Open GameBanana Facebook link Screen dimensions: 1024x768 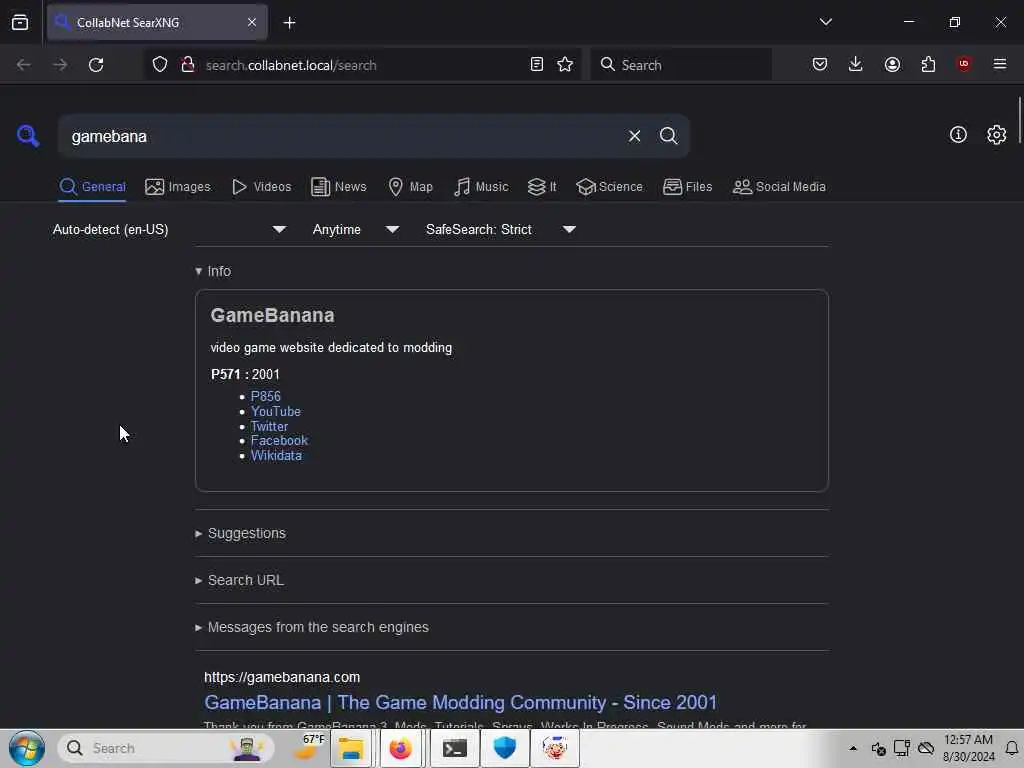tap(279, 441)
